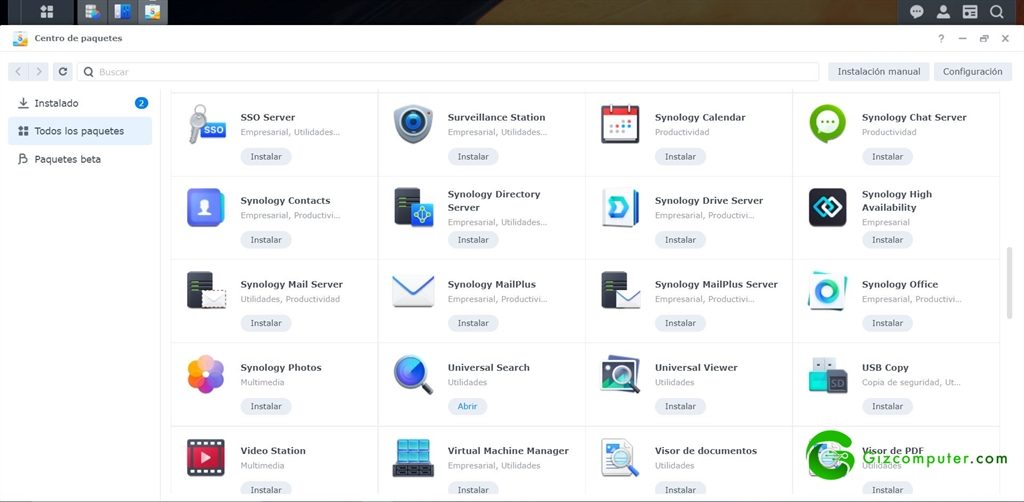
Task: Click the Synology Drive Server icon
Action: click(x=620, y=208)
